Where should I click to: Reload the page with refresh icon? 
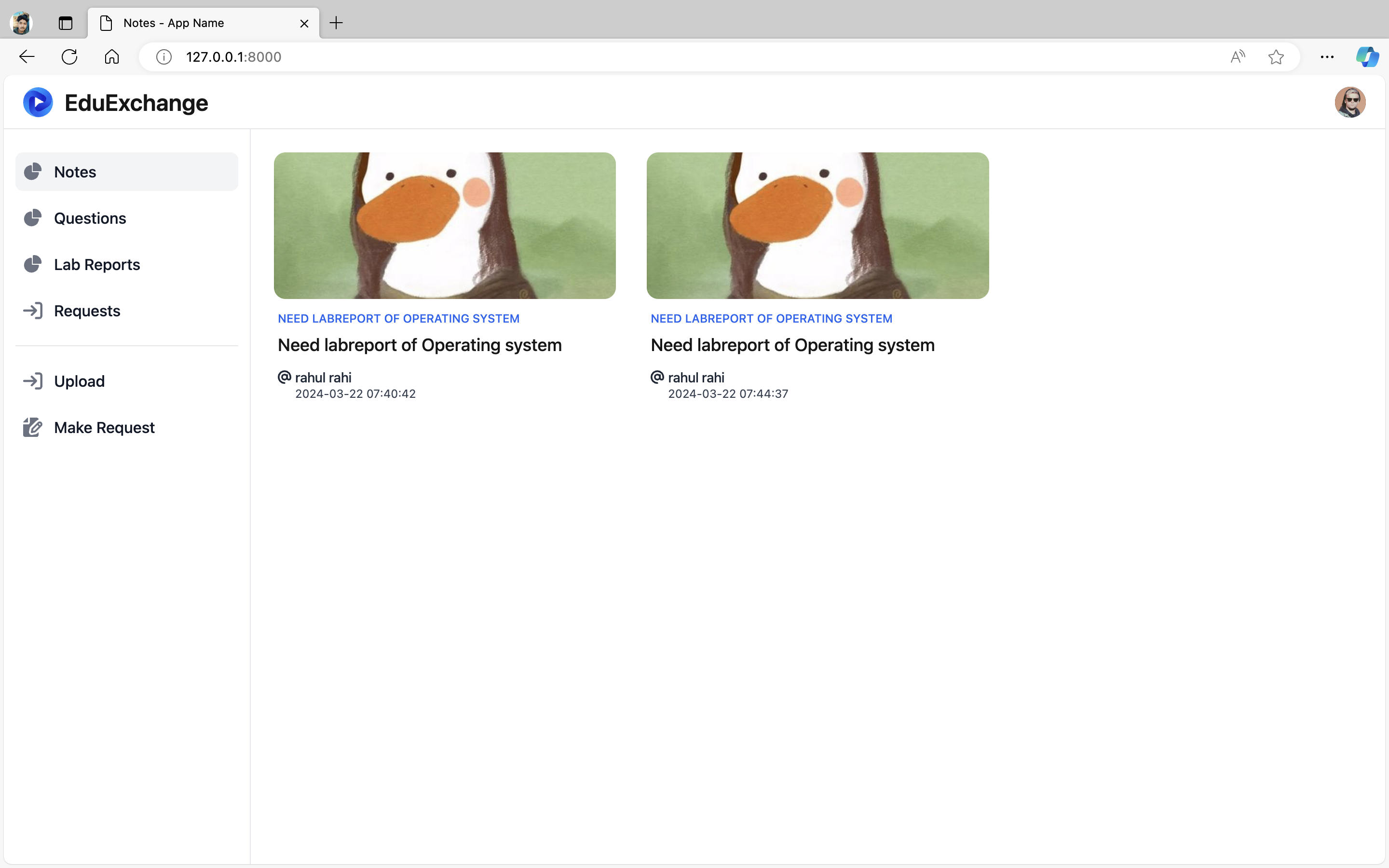(x=69, y=57)
